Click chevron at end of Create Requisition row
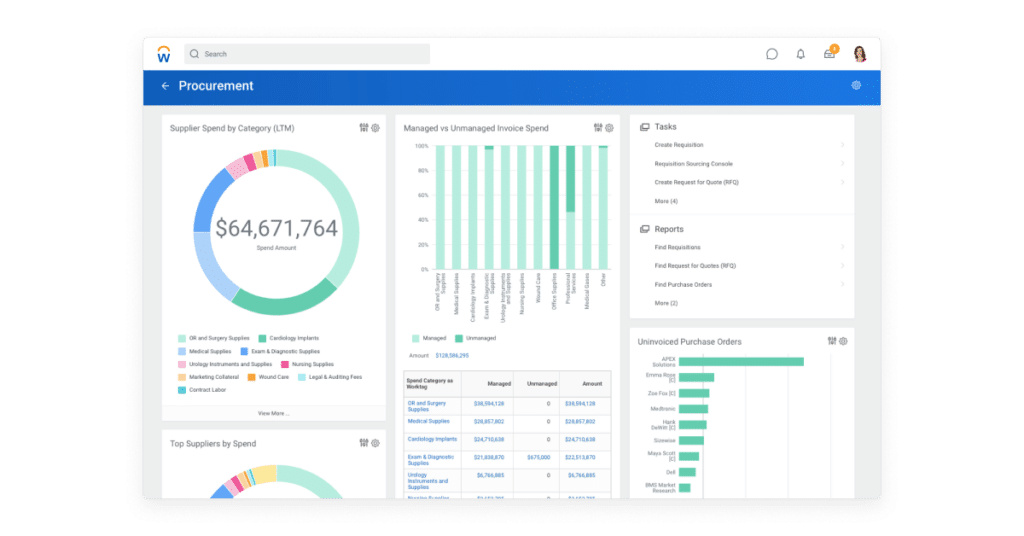Image resolution: width=1024 pixels, height=536 pixels. 842,145
